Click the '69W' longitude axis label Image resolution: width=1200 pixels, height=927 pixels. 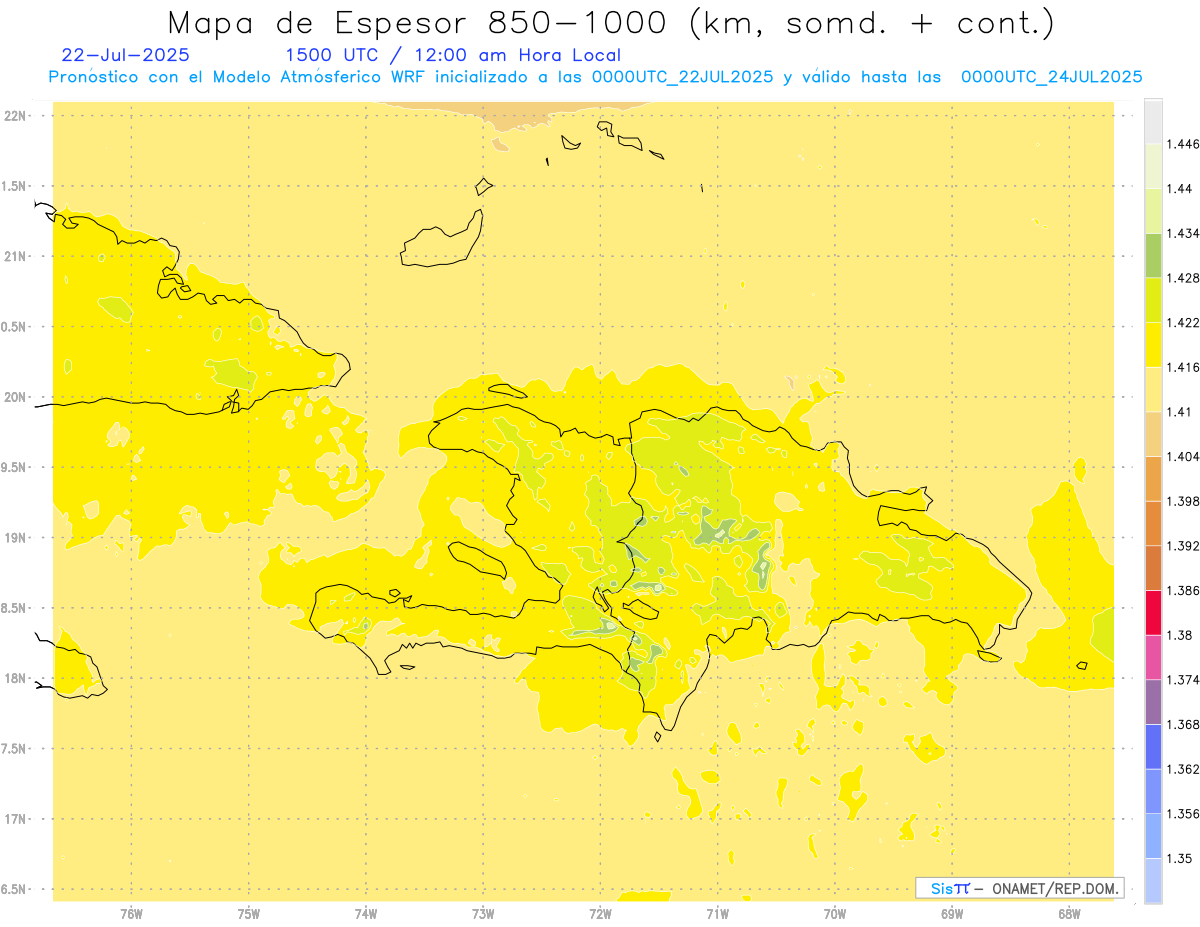952,915
